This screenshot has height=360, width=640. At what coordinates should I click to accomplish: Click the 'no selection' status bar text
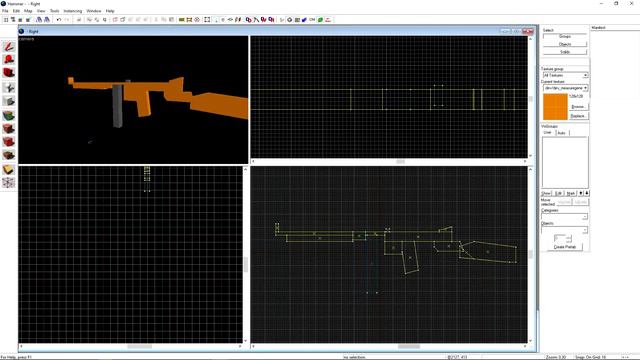click(354, 357)
